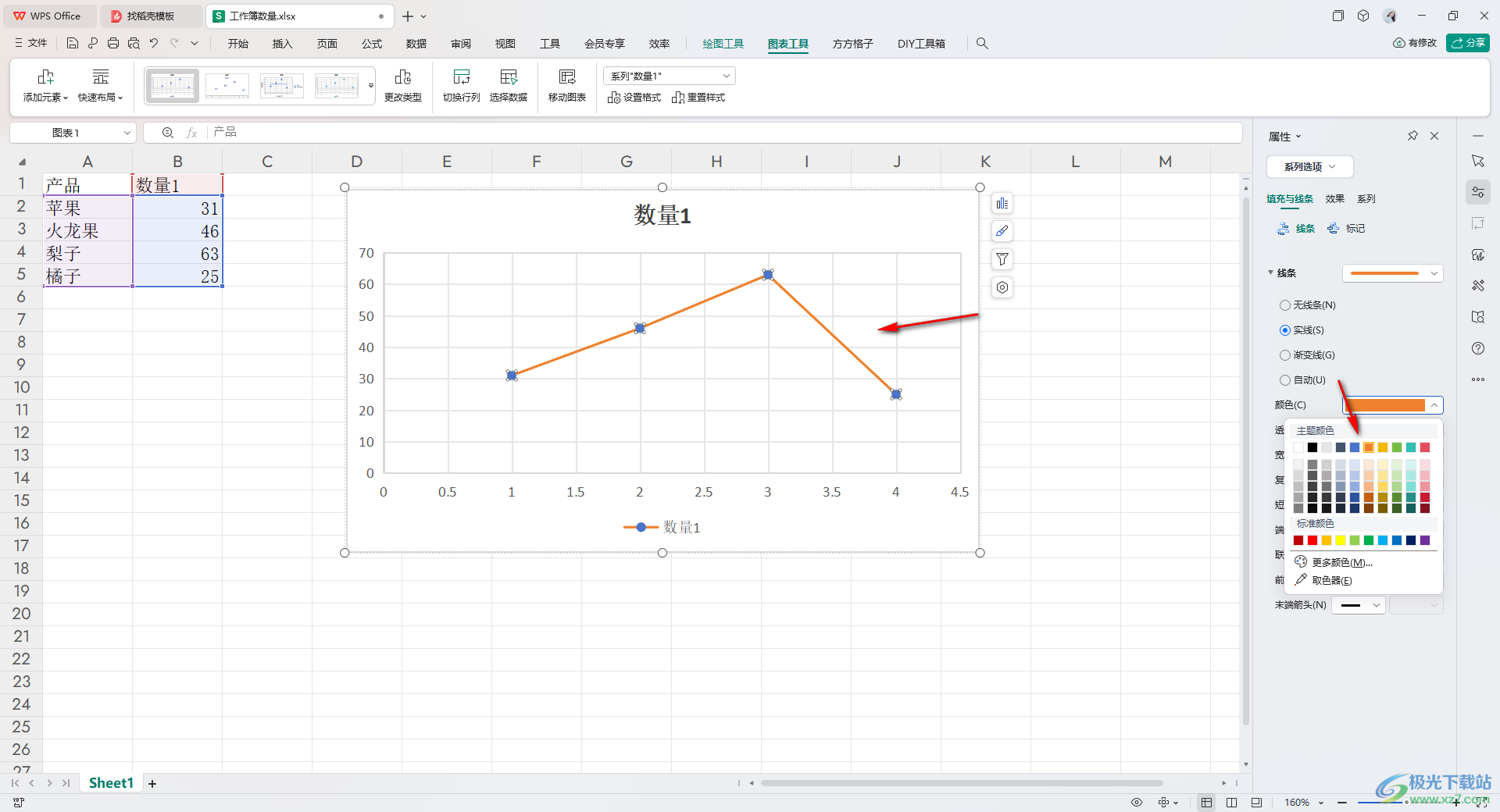Click 标记 marker sub-tab button
1500x812 pixels.
coord(1347,229)
